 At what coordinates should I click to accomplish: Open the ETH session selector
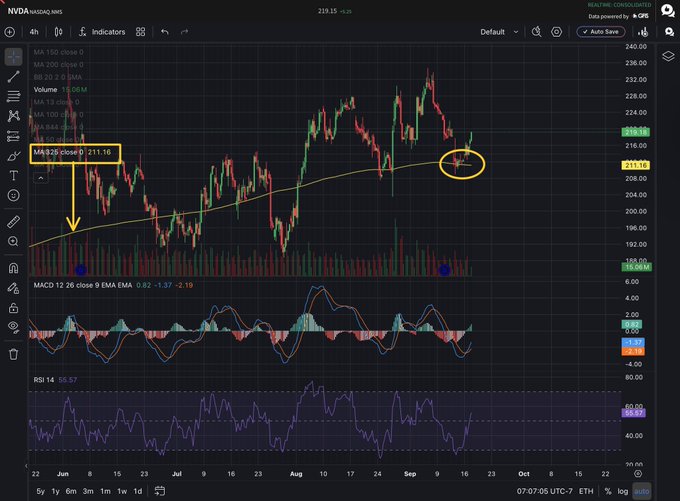click(586, 491)
